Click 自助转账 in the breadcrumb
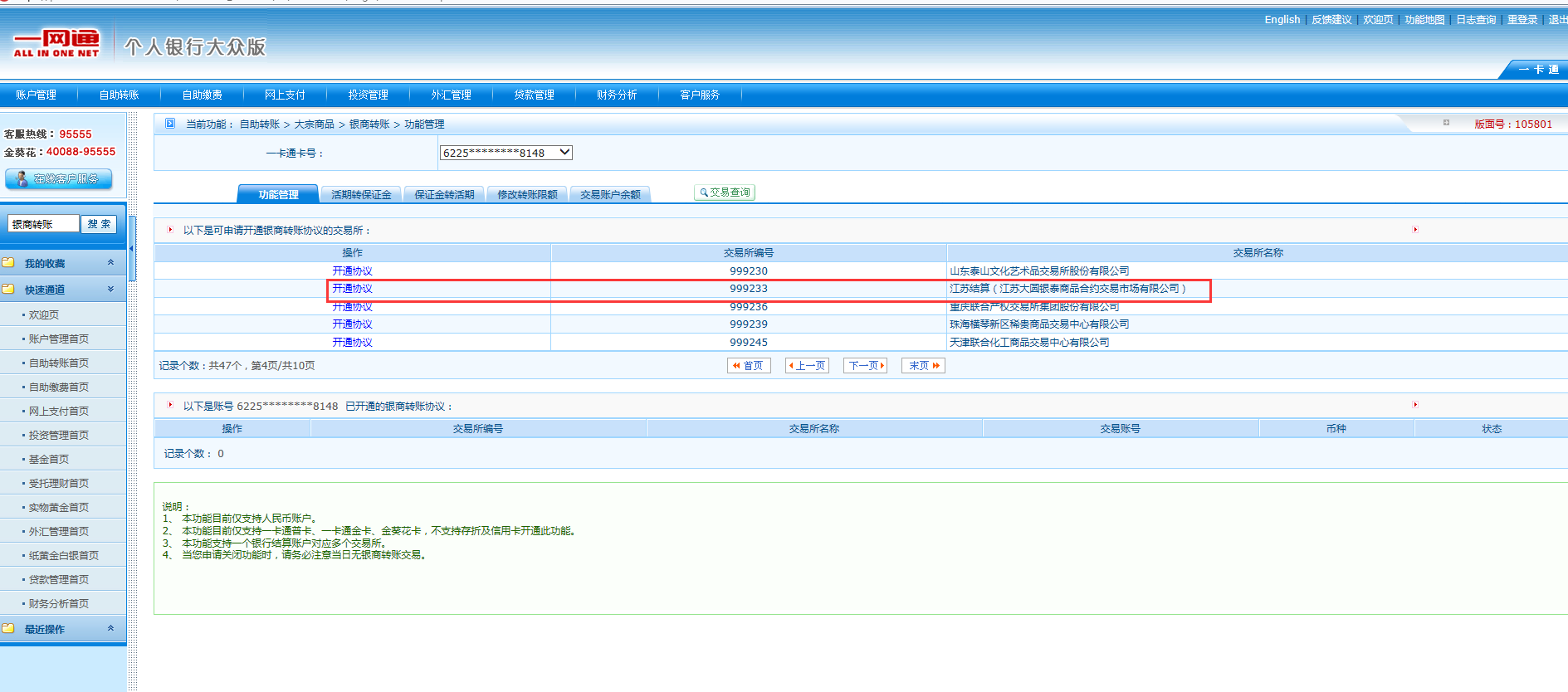The height and width of the screenshot is (692, 1568). (260, 124)
